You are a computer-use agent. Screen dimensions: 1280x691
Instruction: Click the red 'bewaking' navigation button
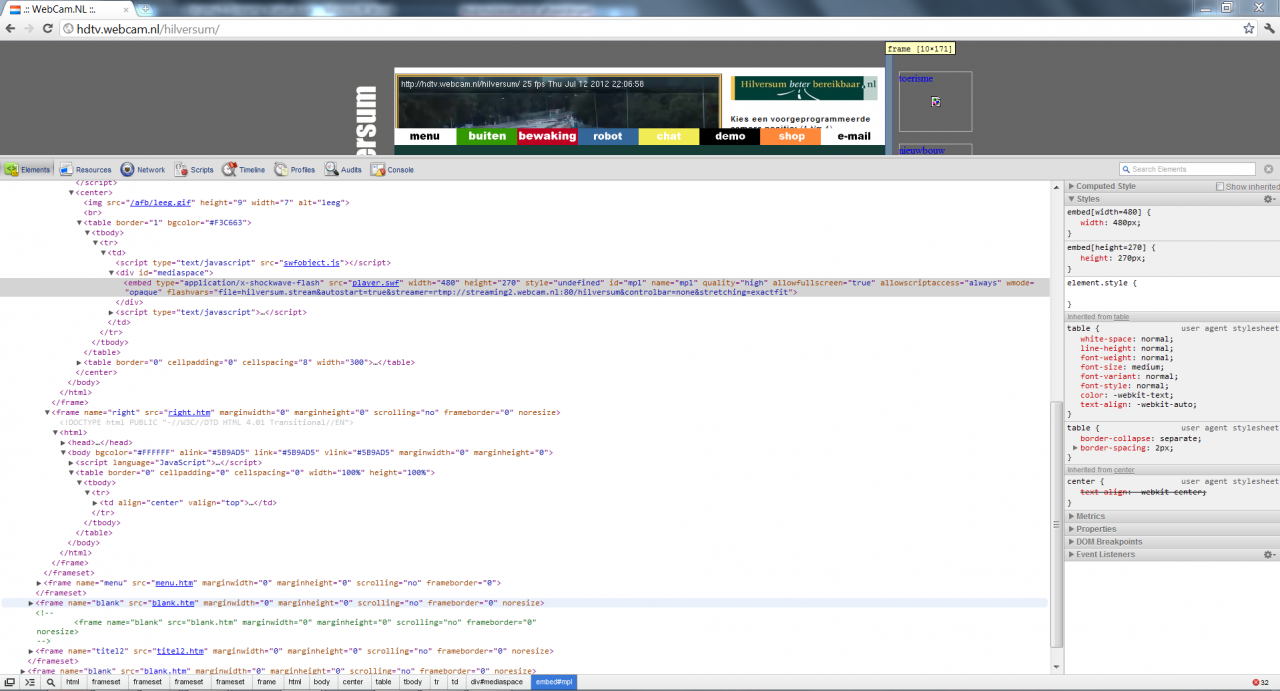(x=547, y=136)
